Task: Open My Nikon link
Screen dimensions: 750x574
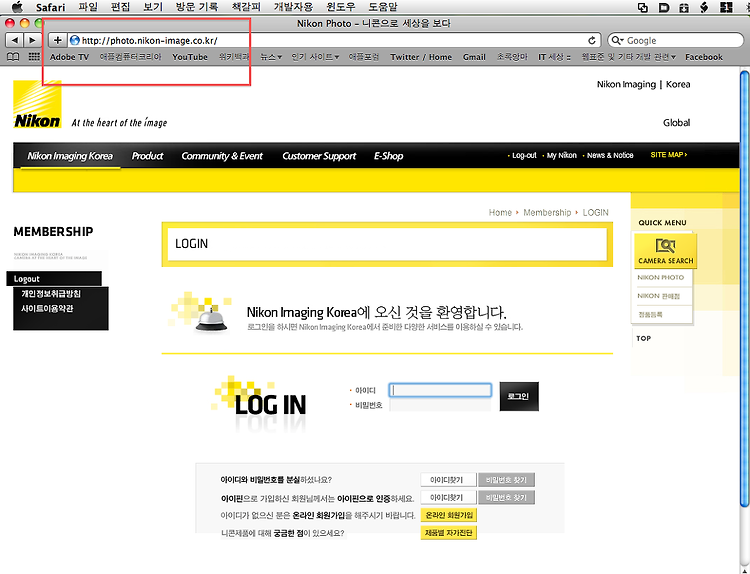Action: point(562,155)
